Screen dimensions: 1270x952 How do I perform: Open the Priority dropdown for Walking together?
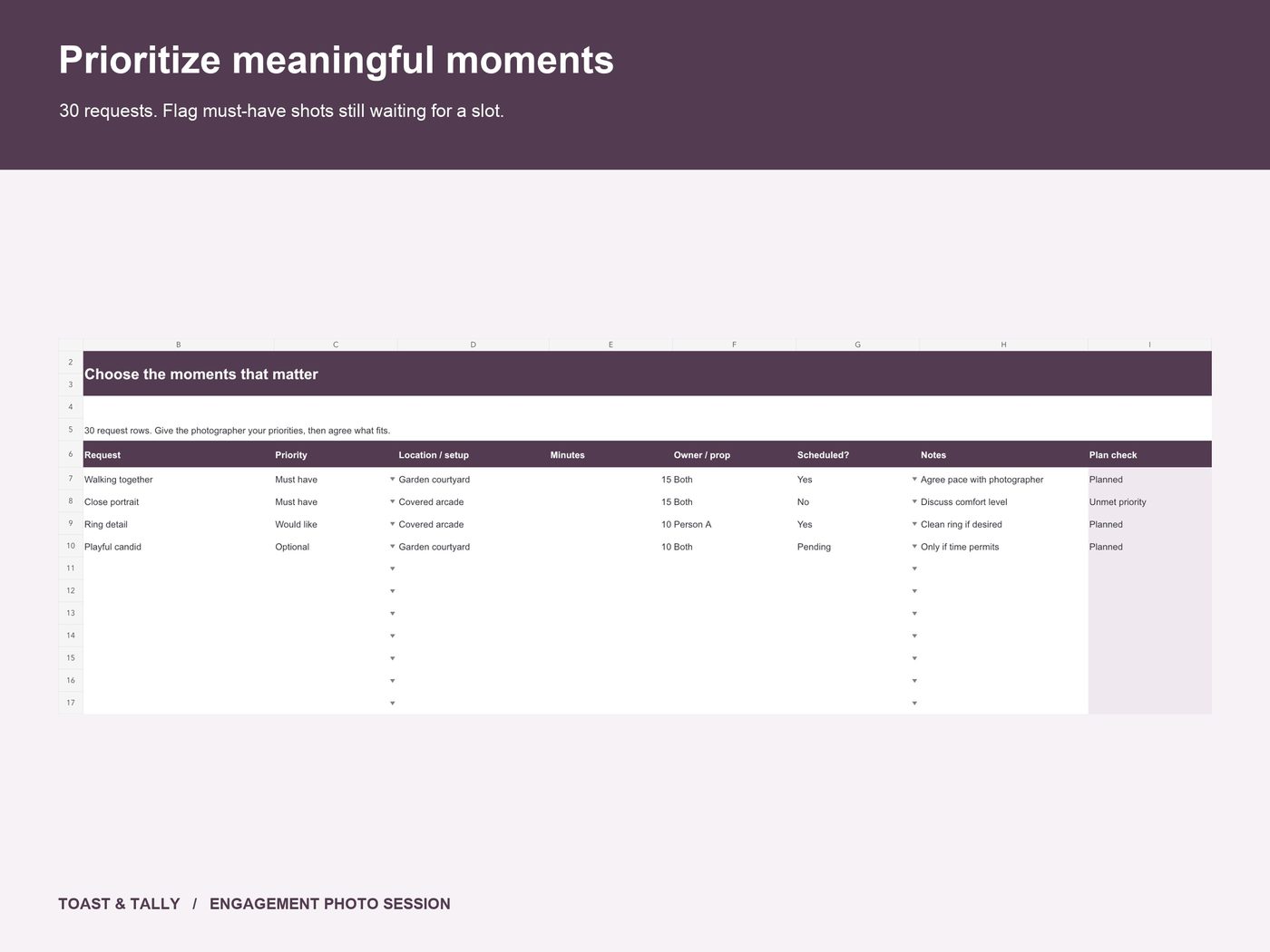392,480
